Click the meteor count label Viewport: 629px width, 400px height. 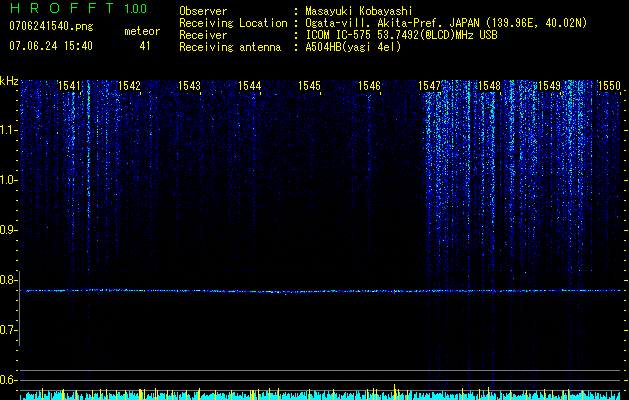(x=142, y=31)
